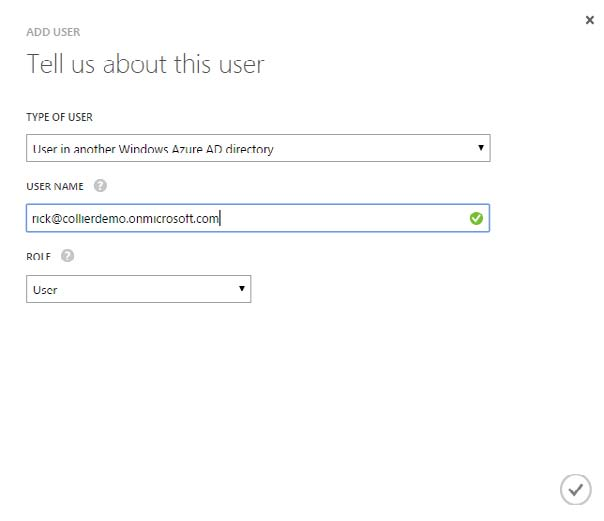This screenshot has width=604, height=521.
Task: Click the help icon beside USER NAME
Action: tap(100, 186)
